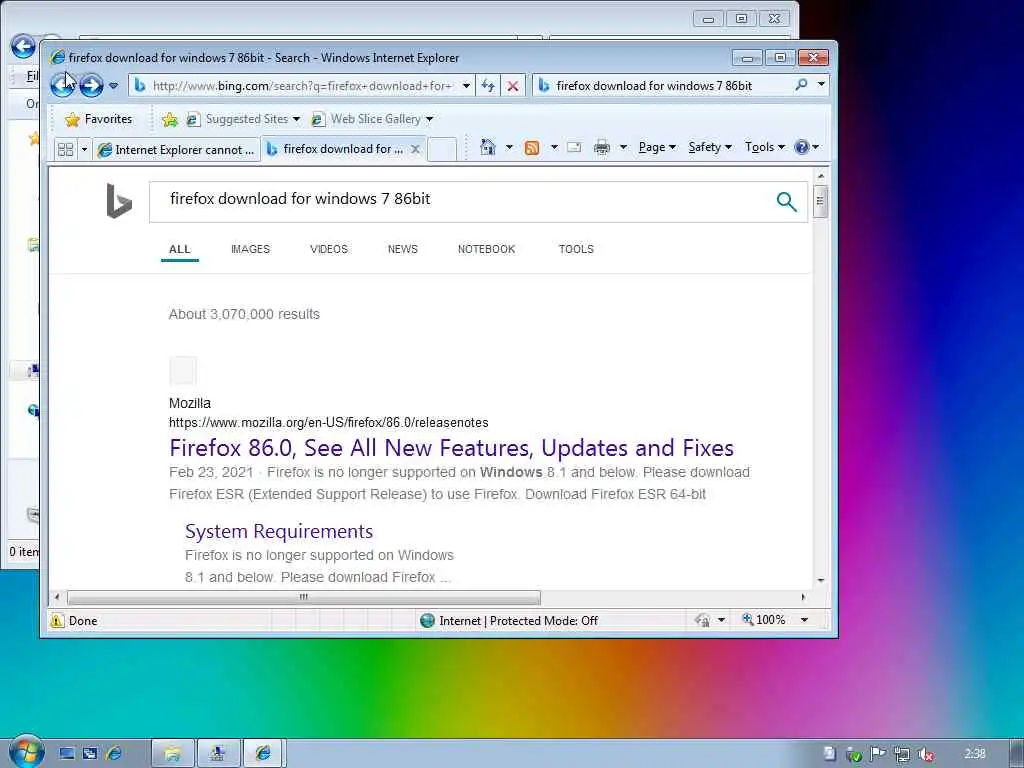This screenshot has width=1024, height=768.
Task: Click the Read Mail icon
Action: tap(574, 147)
